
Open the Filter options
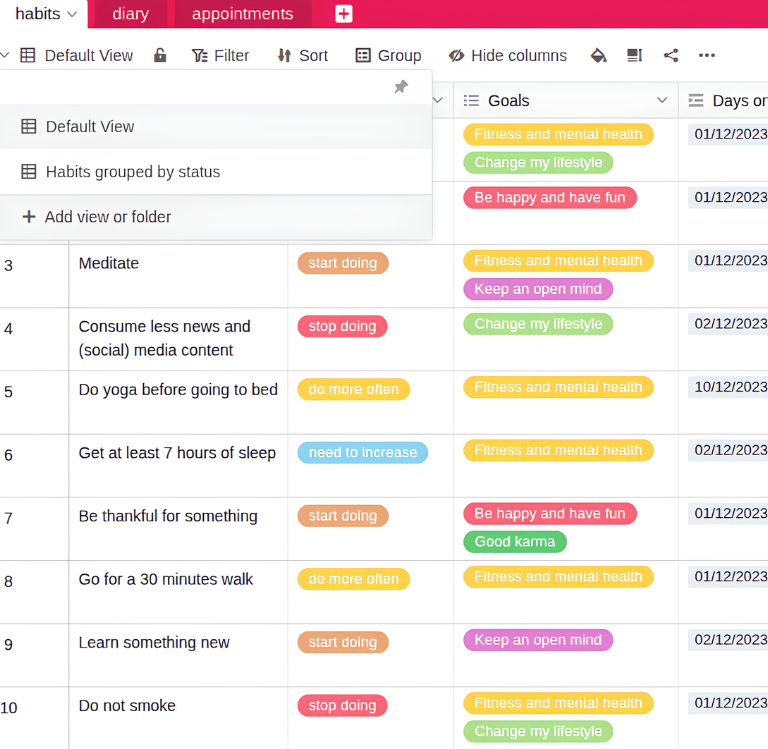[x=220, y=55]
